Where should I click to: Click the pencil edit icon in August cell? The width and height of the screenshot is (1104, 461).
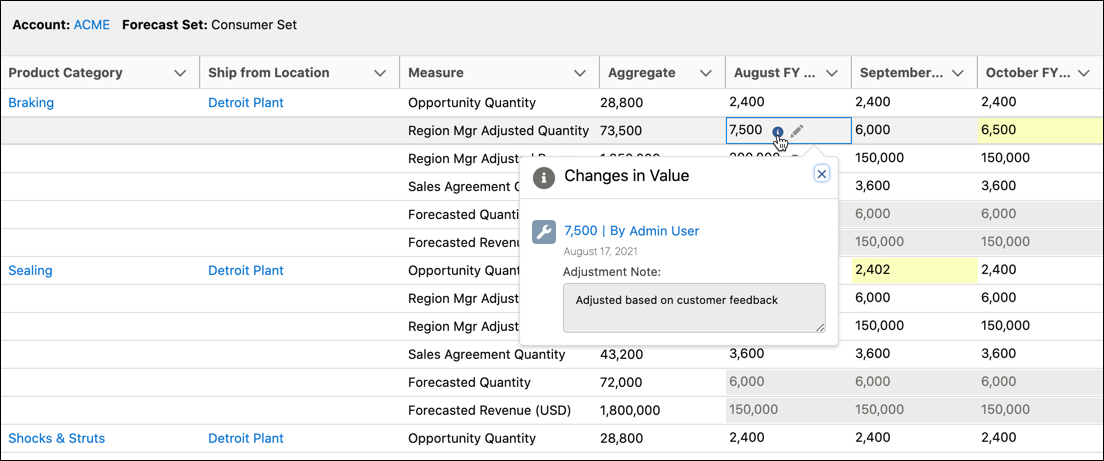pos(797,131)
